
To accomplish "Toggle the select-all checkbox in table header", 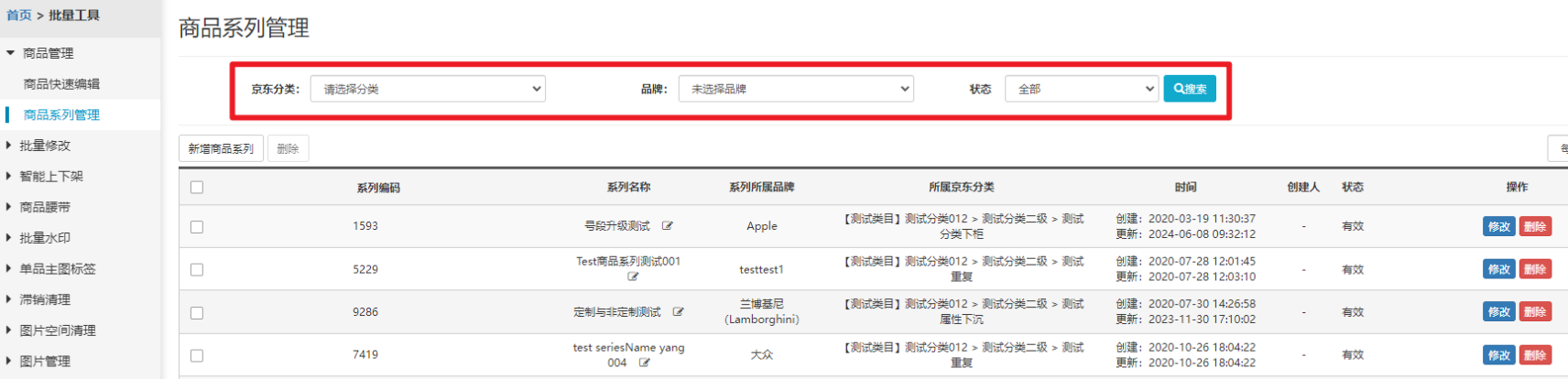I will (x=197, y=188).
